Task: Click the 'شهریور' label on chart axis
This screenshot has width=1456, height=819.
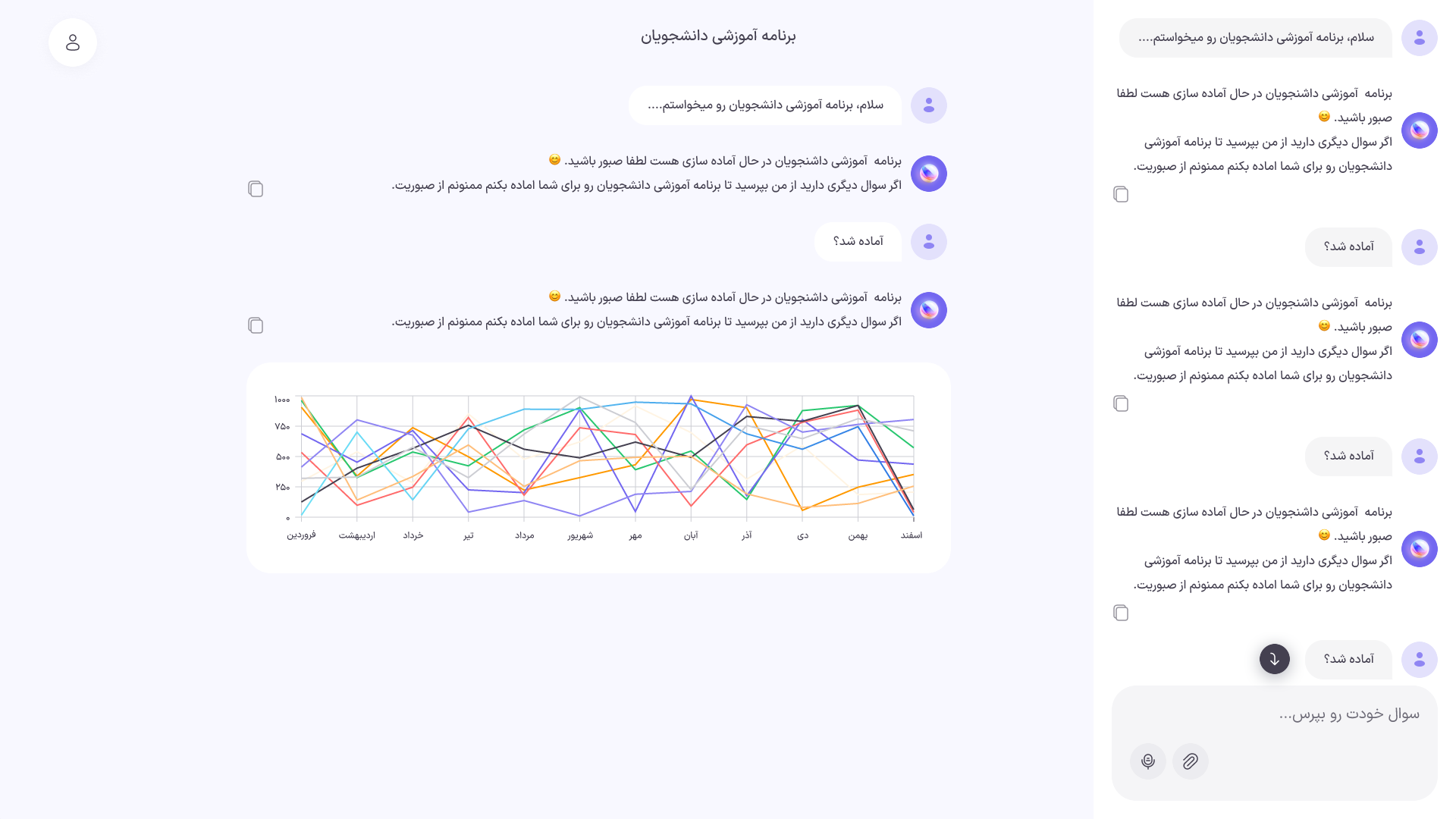Action: pyautogui.click(x=580, y=535)
